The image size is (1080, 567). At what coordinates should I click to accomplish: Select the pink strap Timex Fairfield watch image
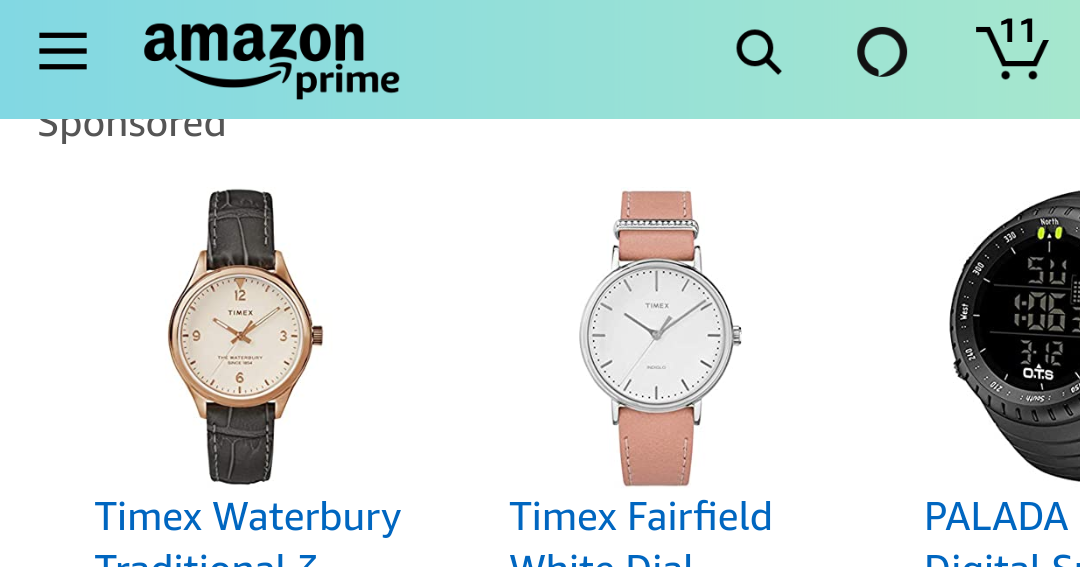click(659, 338)
